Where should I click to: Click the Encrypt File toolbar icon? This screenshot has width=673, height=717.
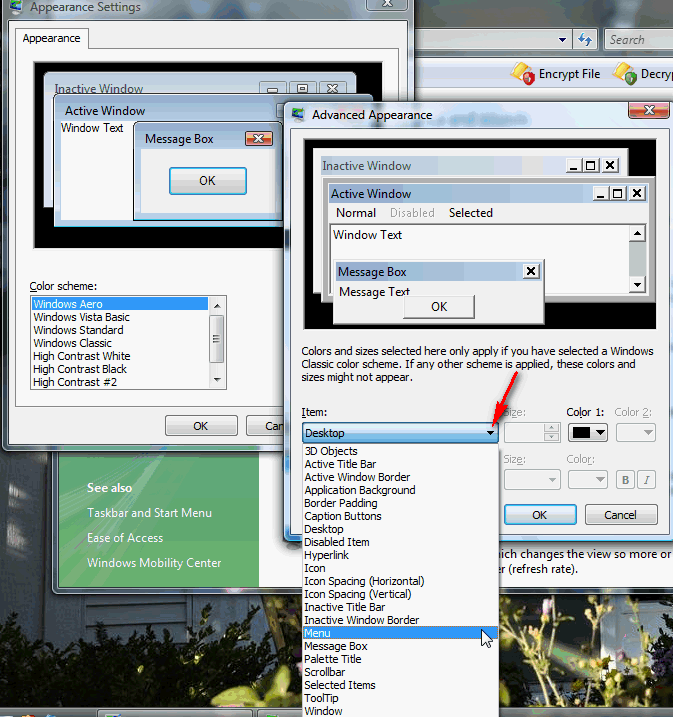pos(523,73)
